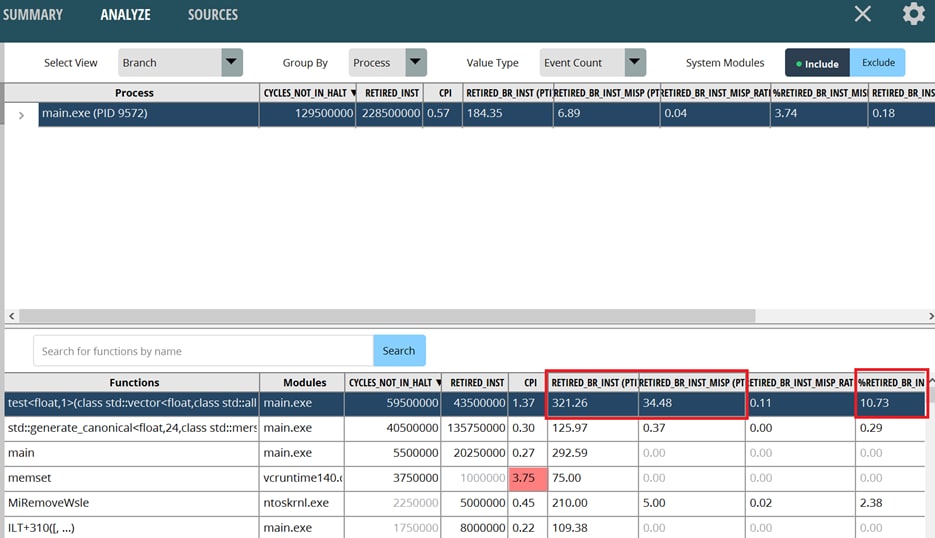Toggle System Modules to Include

817,63
